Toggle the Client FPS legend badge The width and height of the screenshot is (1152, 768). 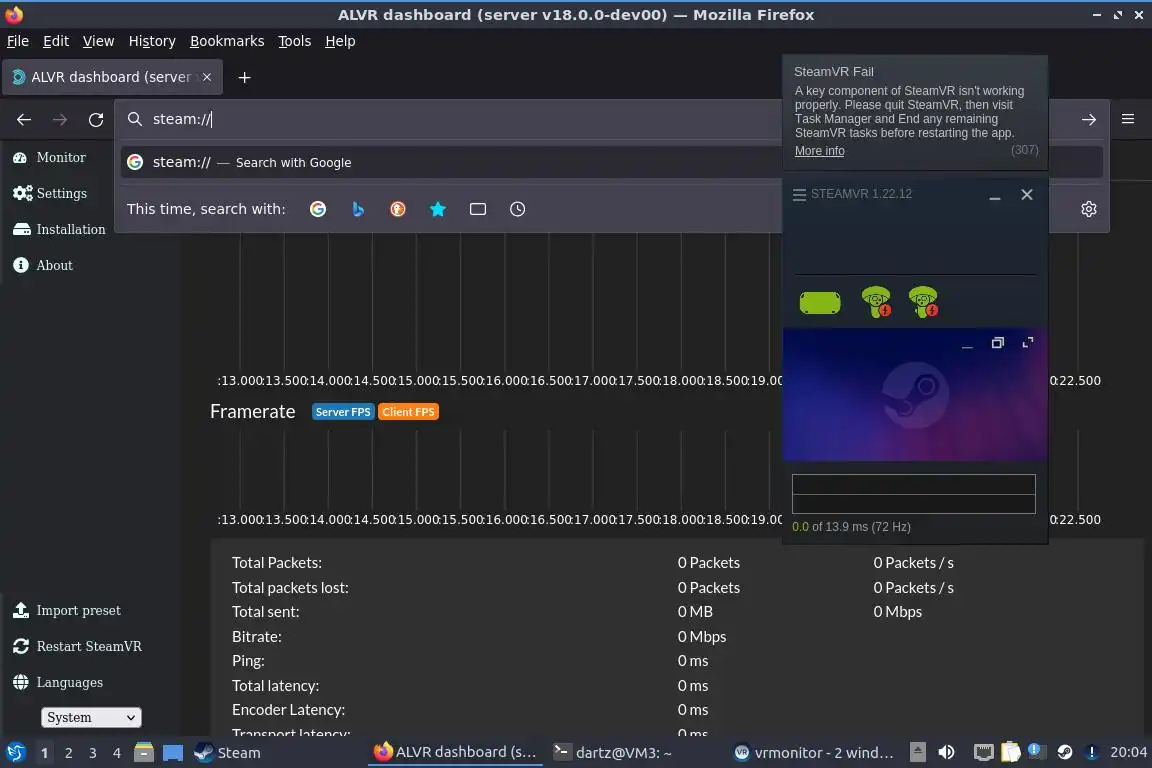click(x=408, y=412)
